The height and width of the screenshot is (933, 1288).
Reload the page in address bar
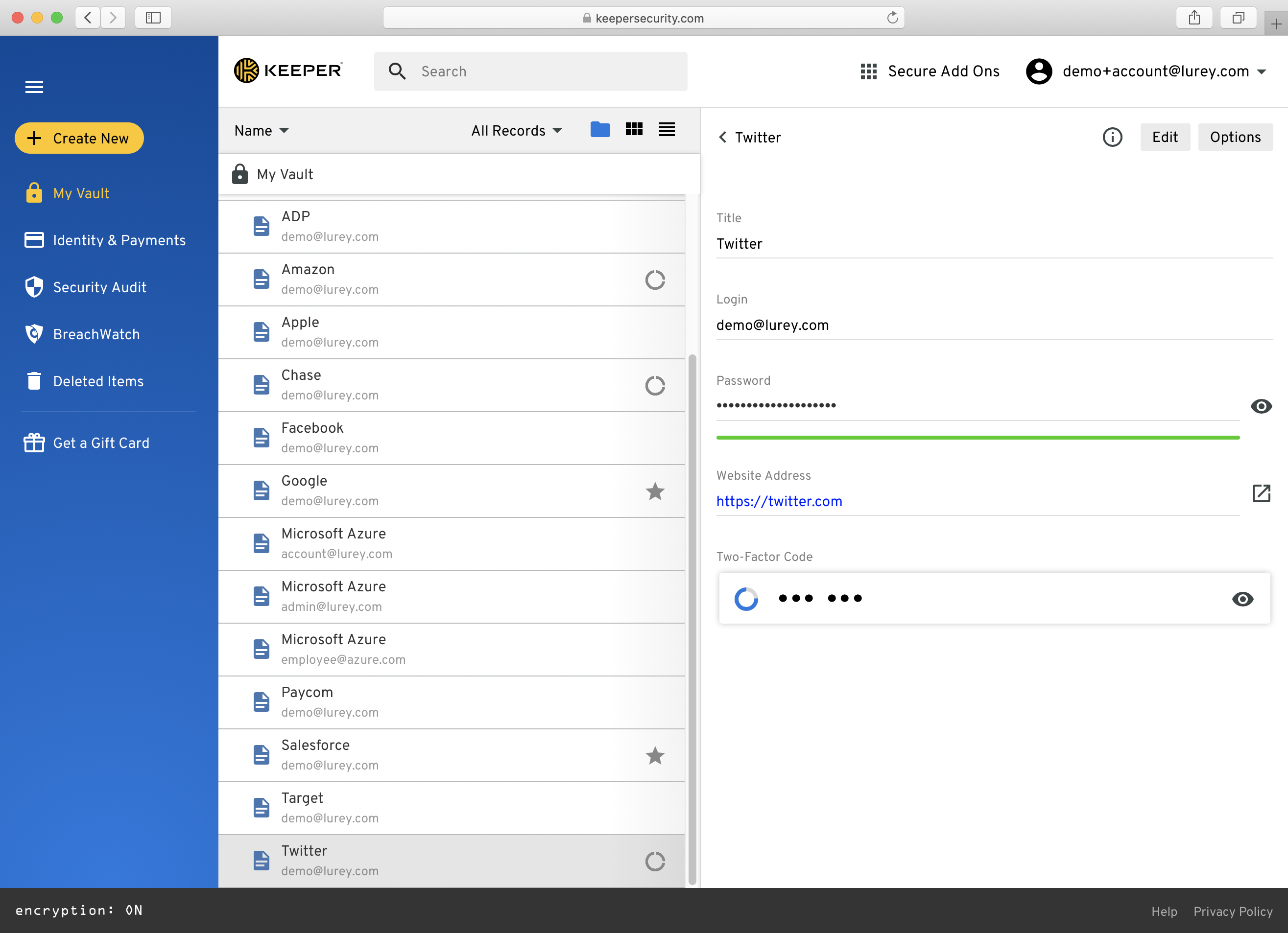coord(892,18)
